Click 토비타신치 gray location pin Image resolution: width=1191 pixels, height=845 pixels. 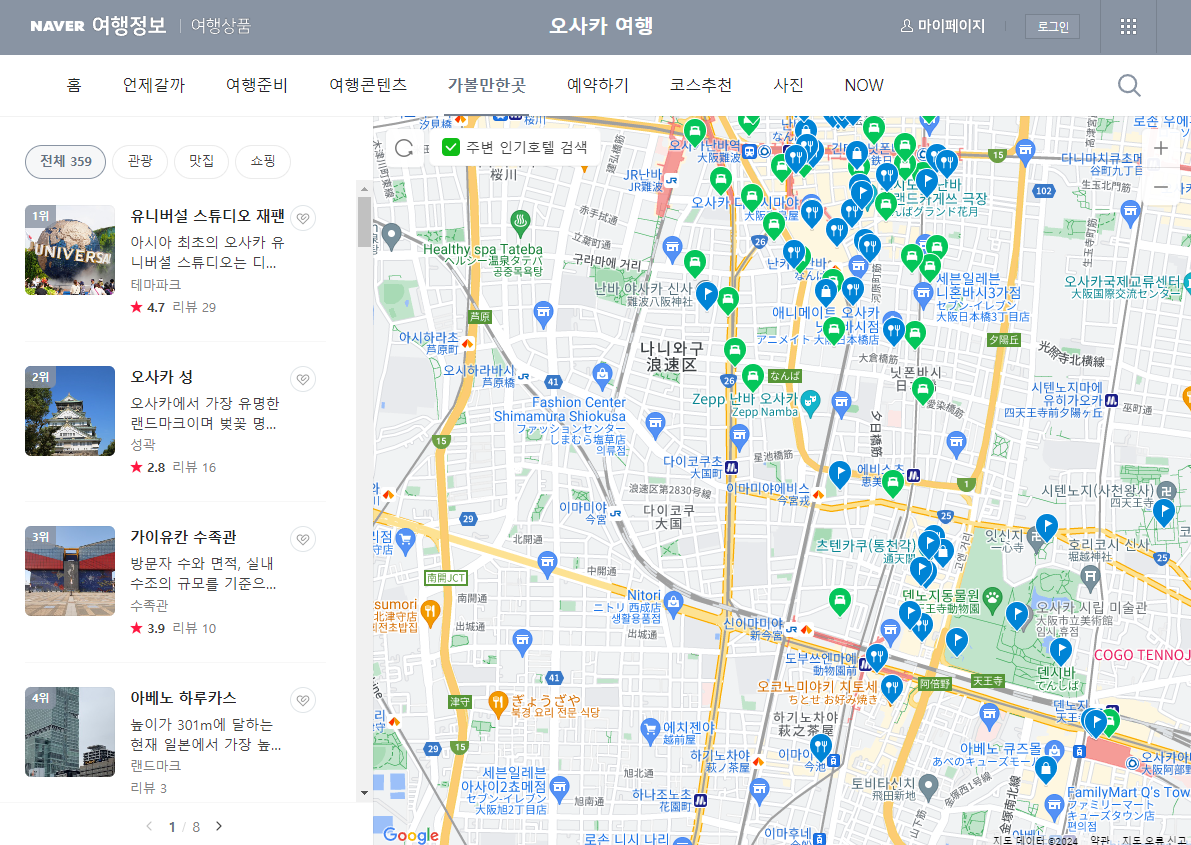point(927,785)
